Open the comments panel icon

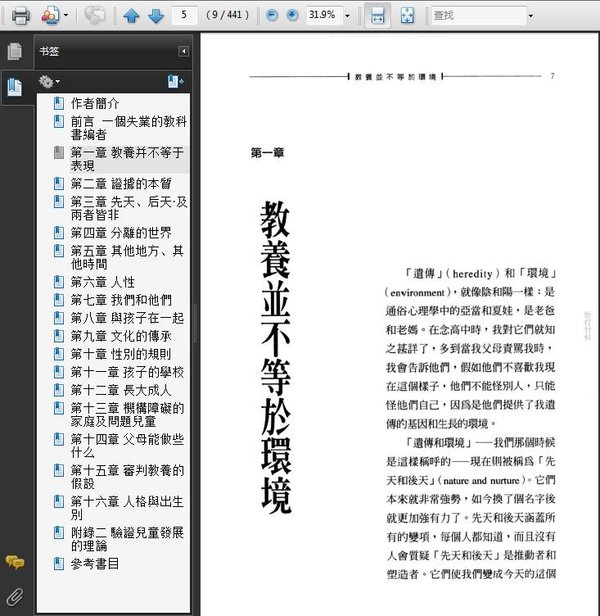15,563
